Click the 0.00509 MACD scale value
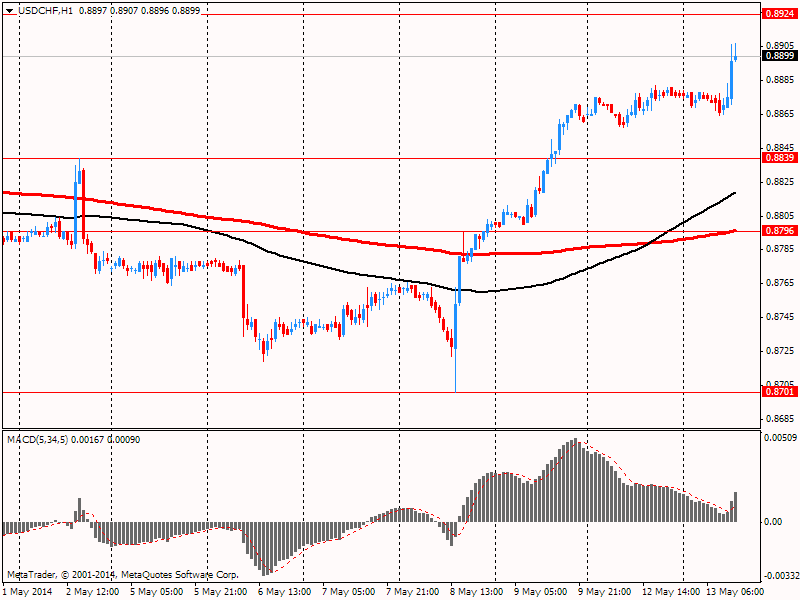 (x=781, y=437)
